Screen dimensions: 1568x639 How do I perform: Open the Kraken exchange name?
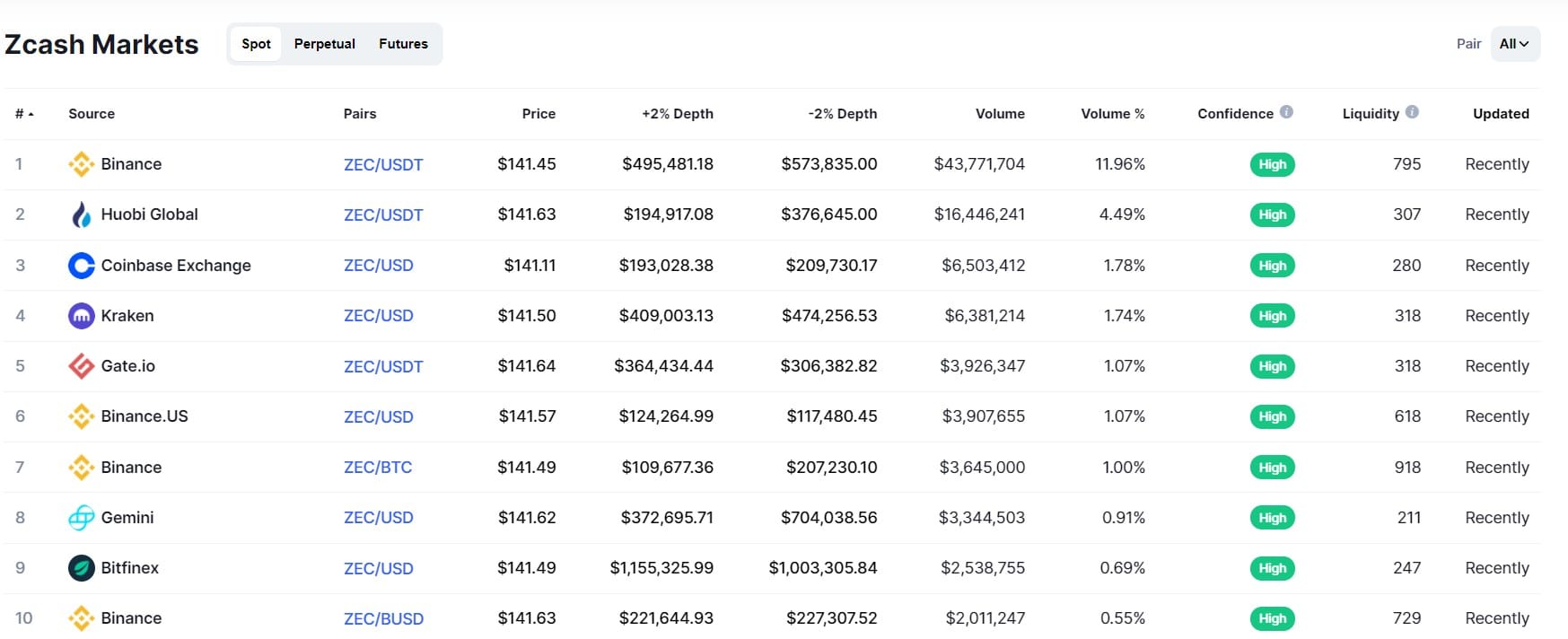pyautogui.click(x=127, y=316)
